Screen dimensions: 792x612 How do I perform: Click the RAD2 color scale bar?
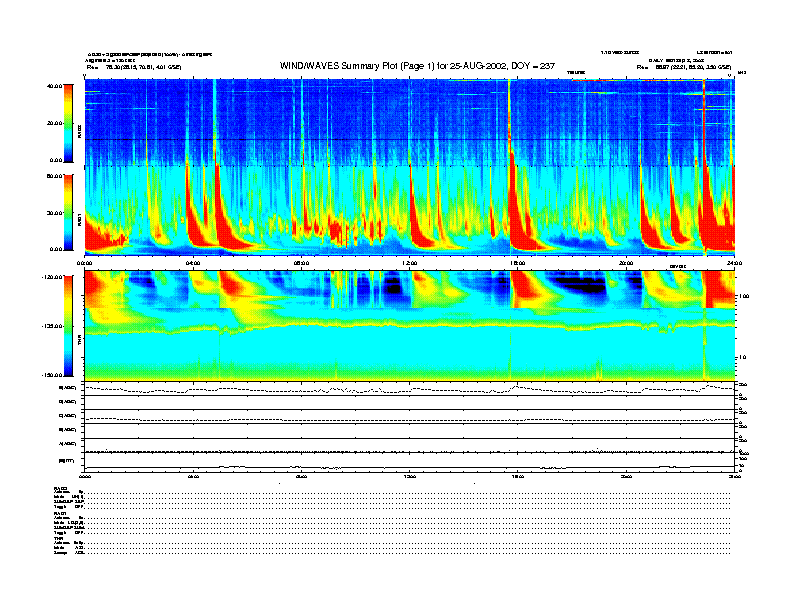pos(68,123)
